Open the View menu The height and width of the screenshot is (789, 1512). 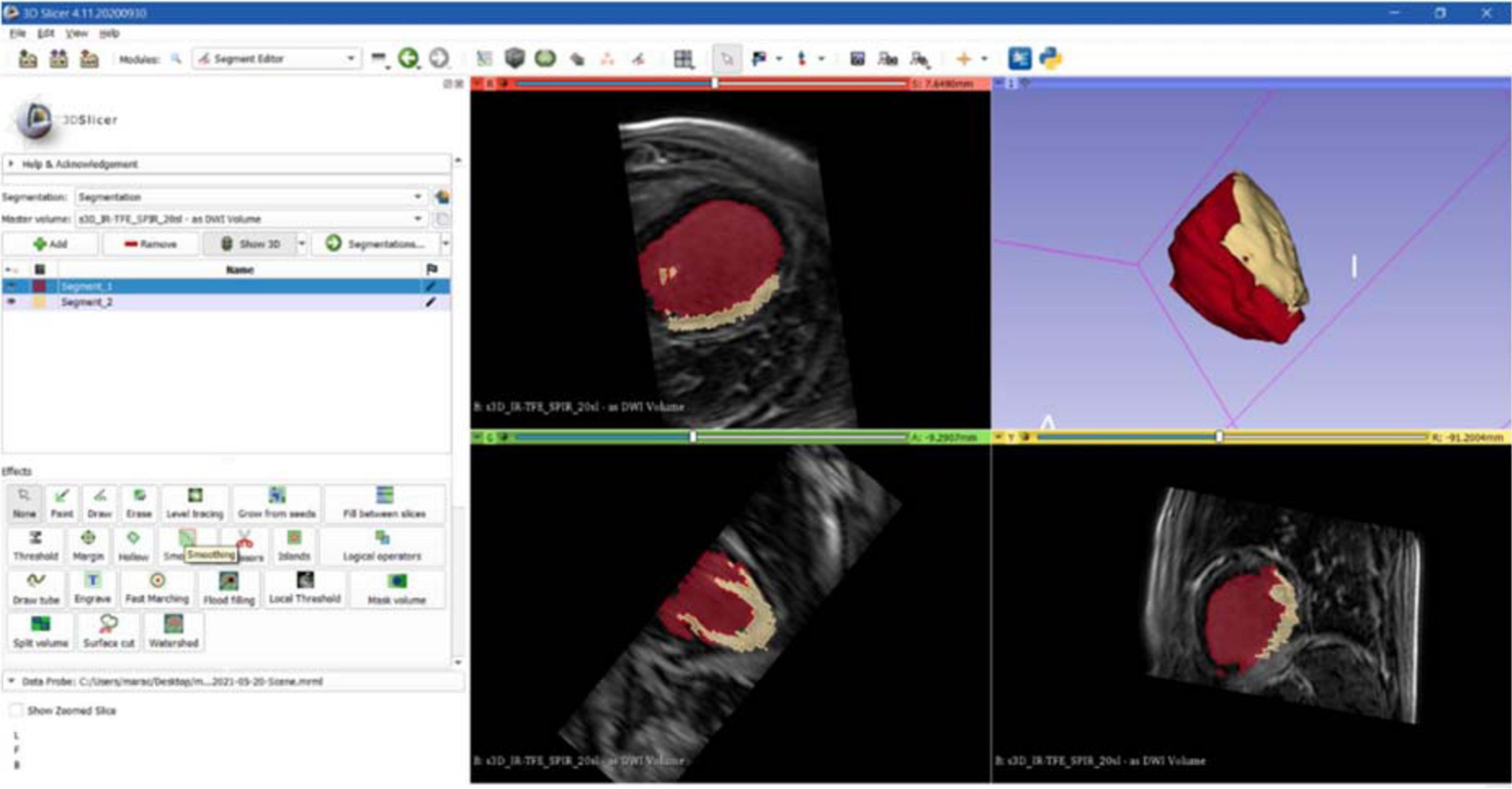[x=76, y=34]
